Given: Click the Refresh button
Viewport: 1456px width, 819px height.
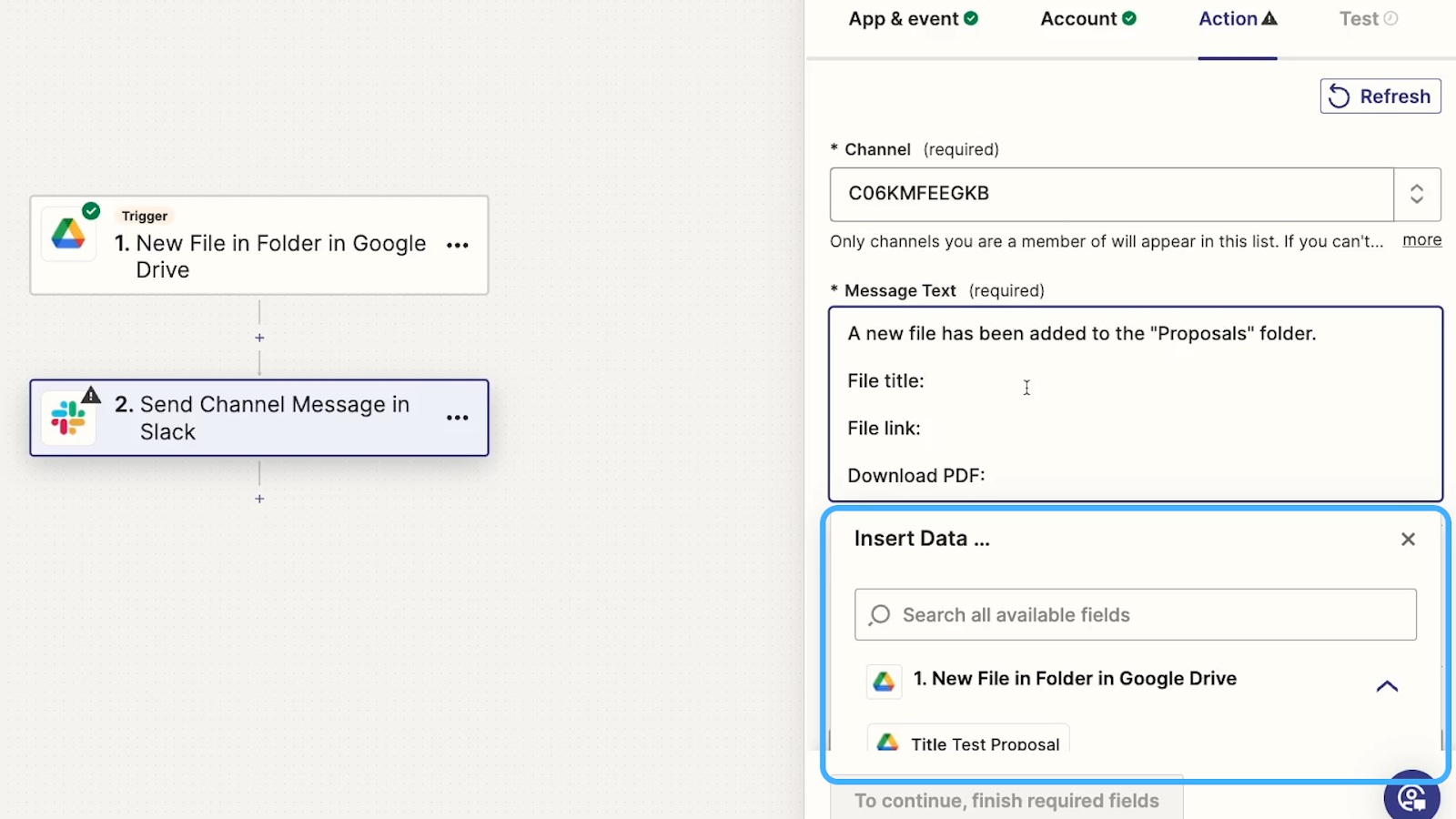Looking at the screenshot, I should coord(1380,96).
